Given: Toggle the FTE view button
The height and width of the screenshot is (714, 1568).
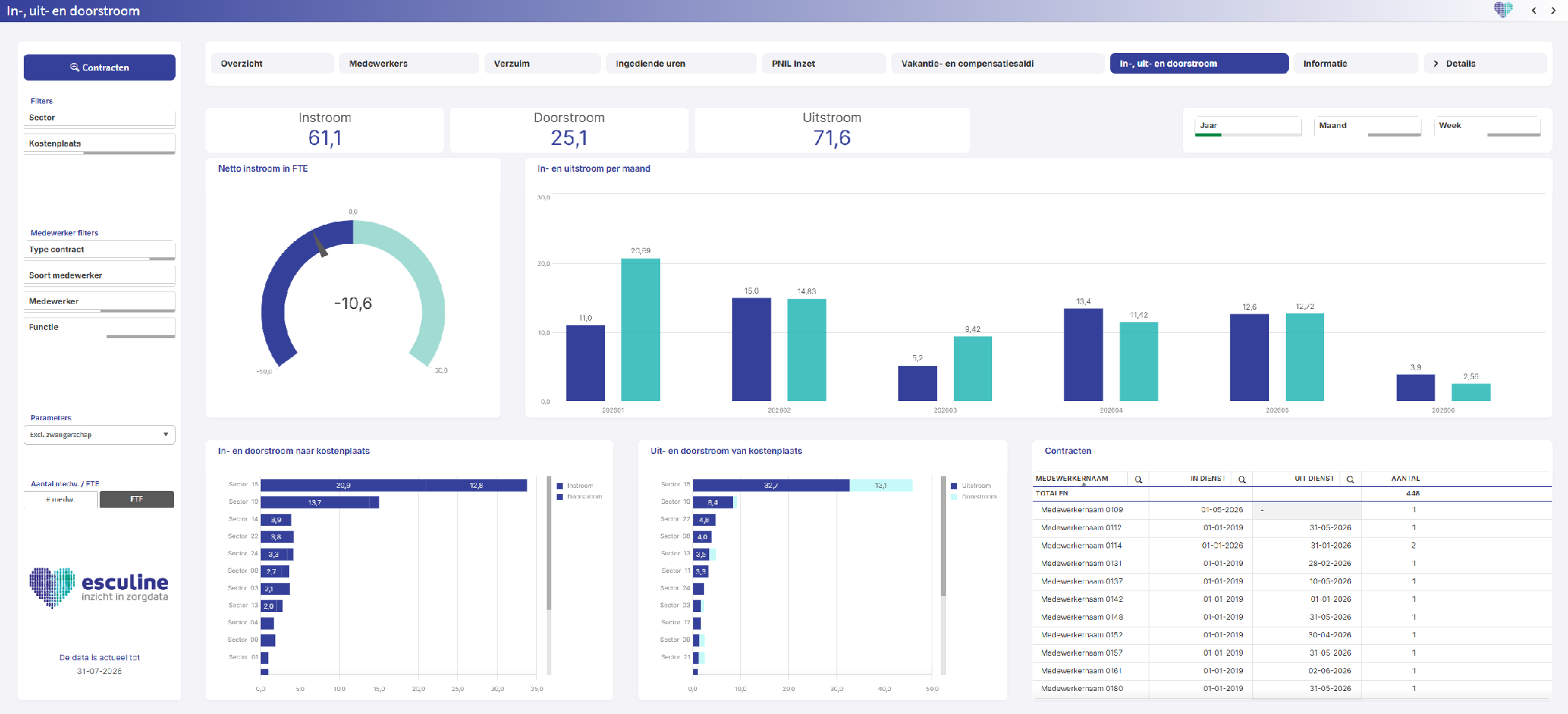Looking at the screenshot, I should click(x=136, y=499).
